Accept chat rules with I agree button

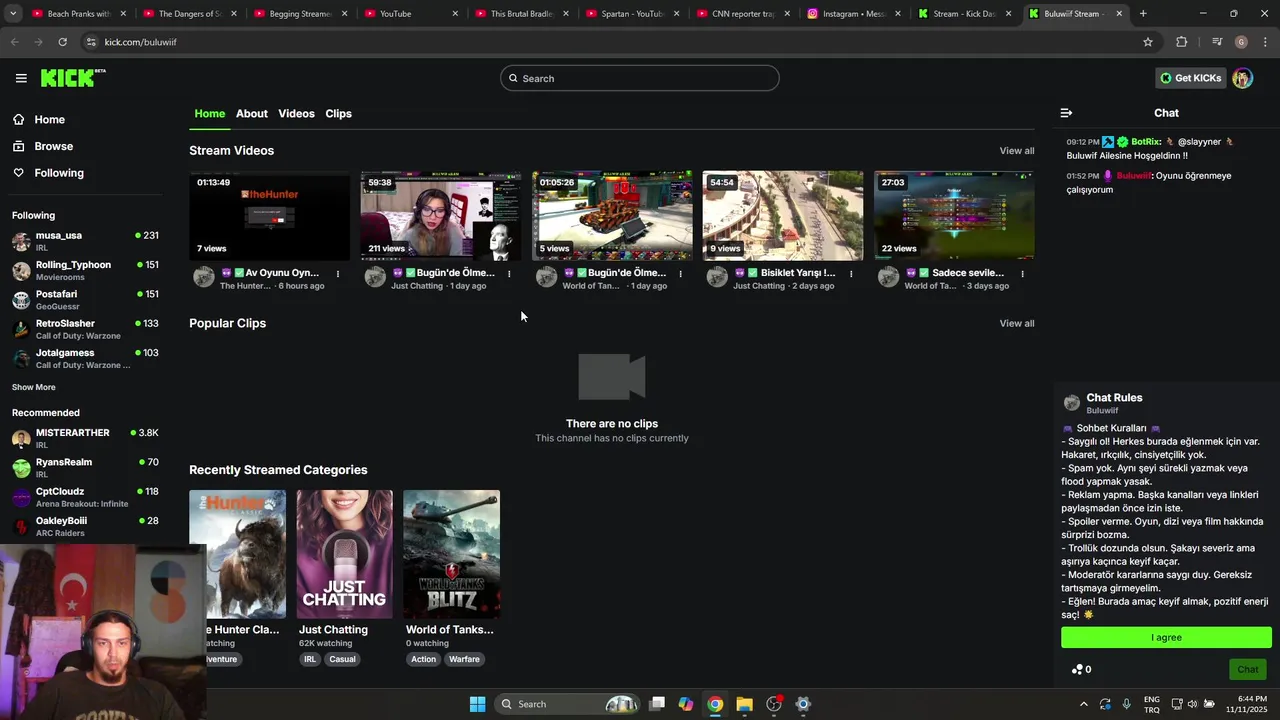click(x=1166, y=637)
